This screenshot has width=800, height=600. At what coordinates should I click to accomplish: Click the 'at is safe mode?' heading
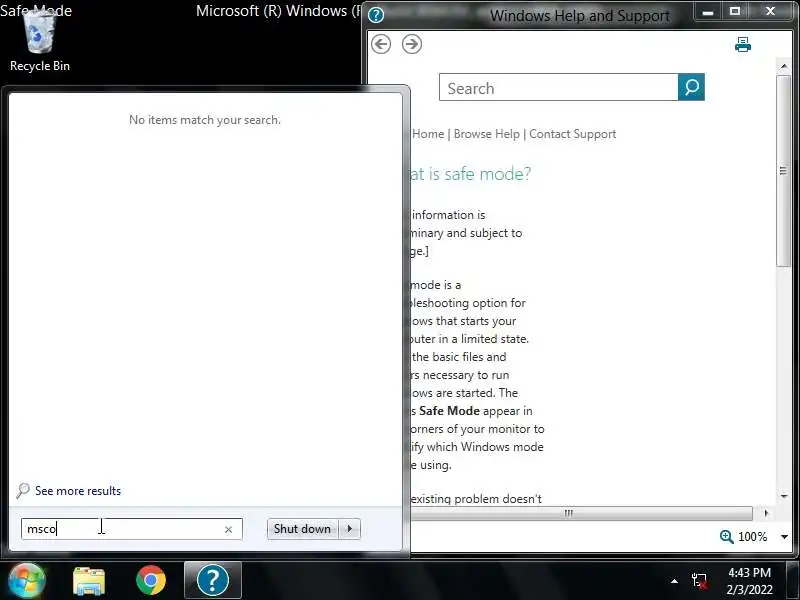[x=470, y=174]
